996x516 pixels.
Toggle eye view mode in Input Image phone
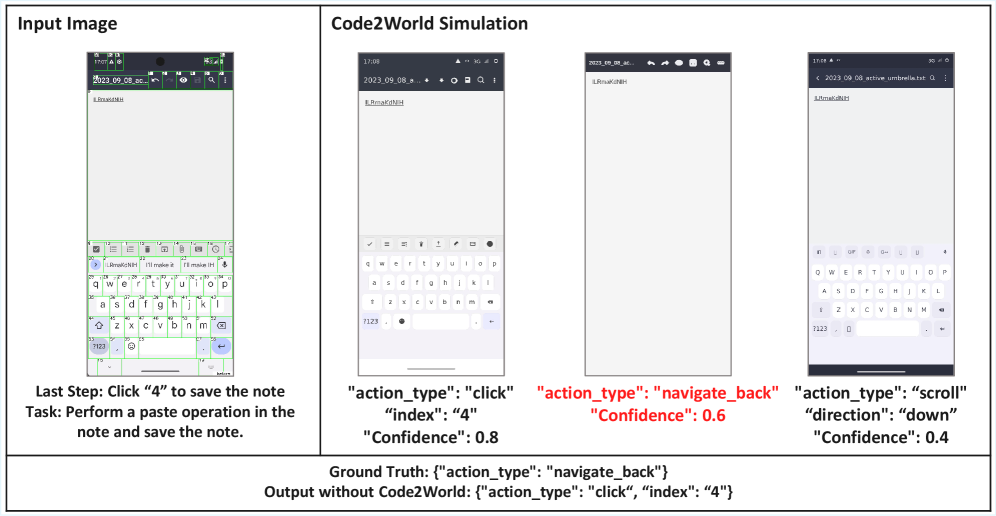click(x=183, y=81)
